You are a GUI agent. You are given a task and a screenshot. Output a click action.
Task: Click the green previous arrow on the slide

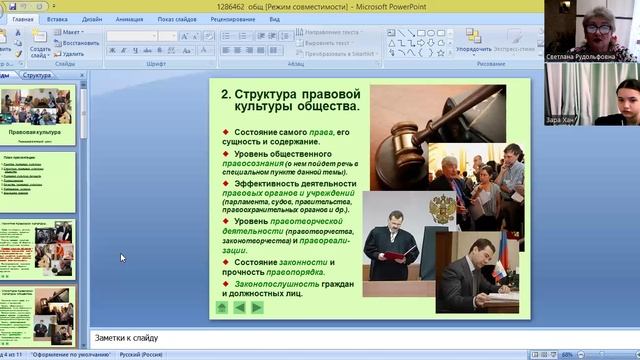[x=240, y=307]
